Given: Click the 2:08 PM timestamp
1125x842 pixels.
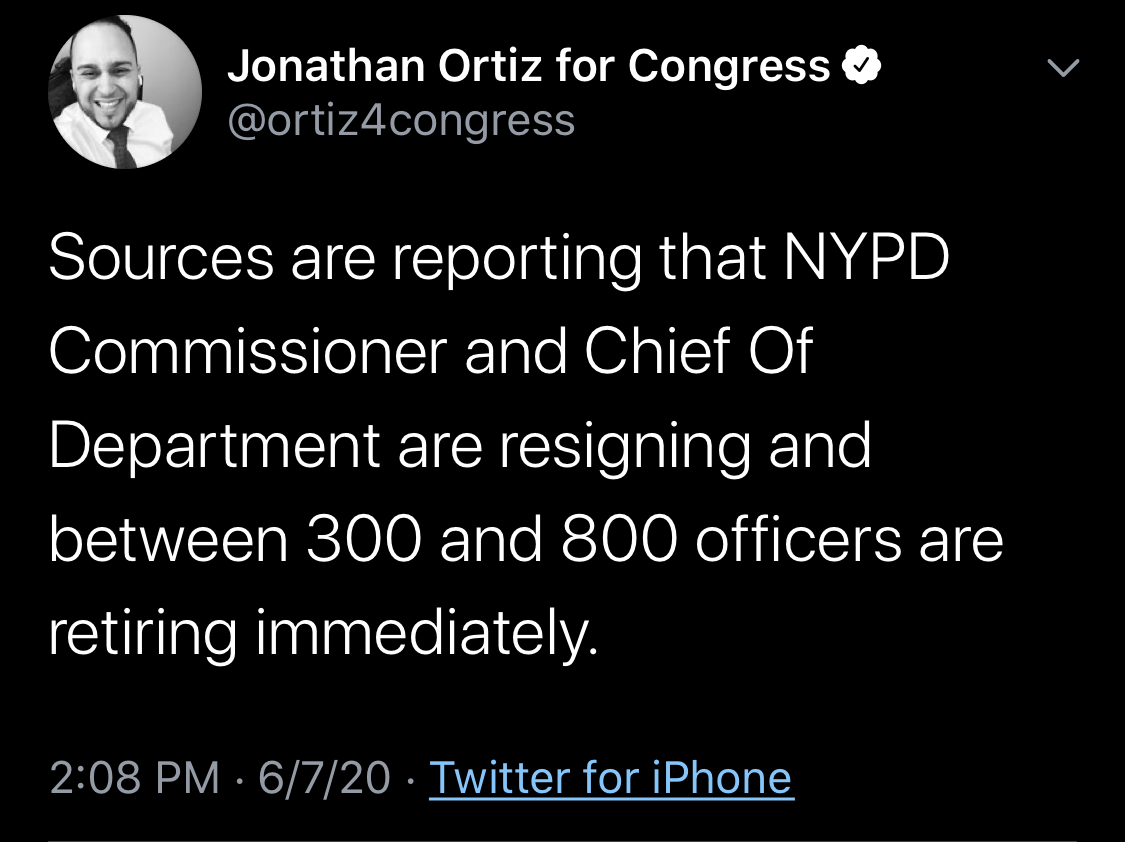Looking at the screenshot, I should coord(134,777).
